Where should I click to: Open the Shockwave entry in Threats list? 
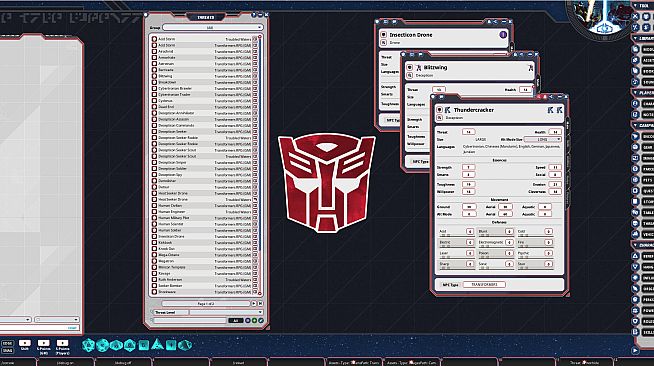(x=204, y=292)
